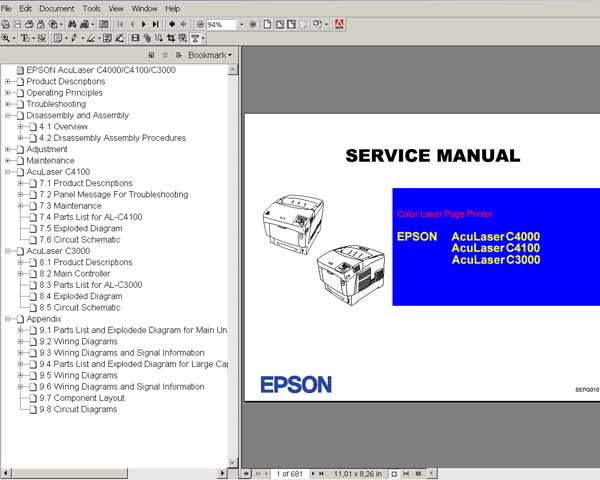Collapse the AcuLaser C4100 bookmark
Viewport: 600px width, 480px height.
[x=8, y=172]
